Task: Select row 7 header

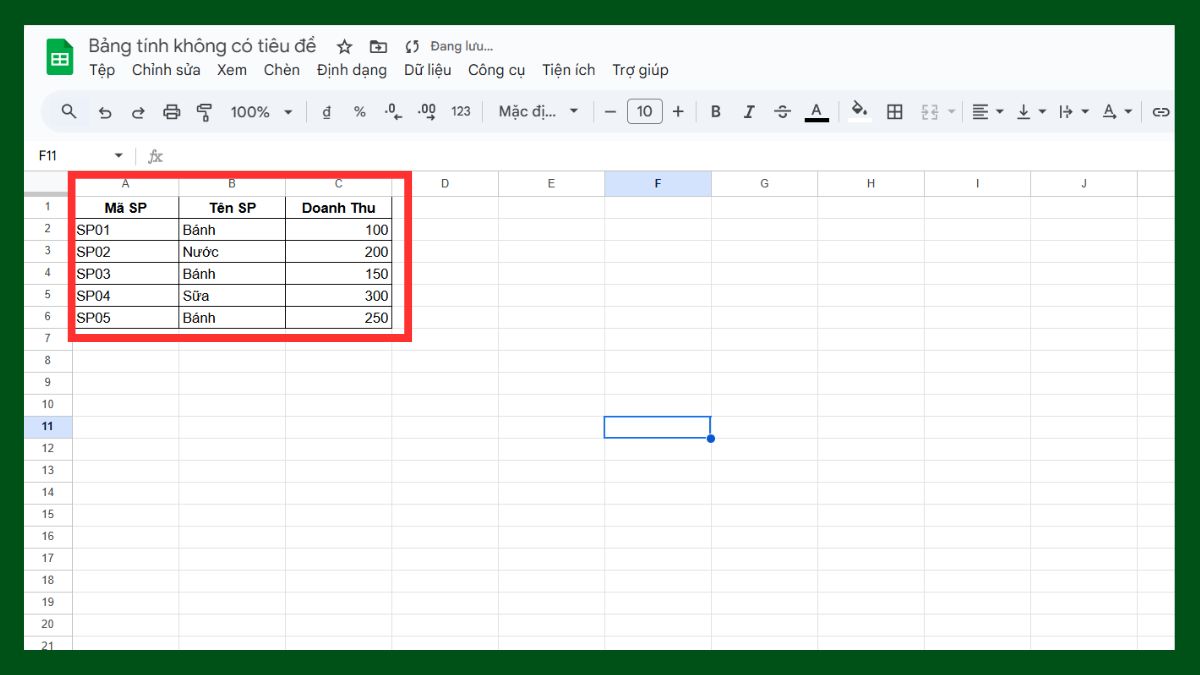Action: [x=48, y=339]
